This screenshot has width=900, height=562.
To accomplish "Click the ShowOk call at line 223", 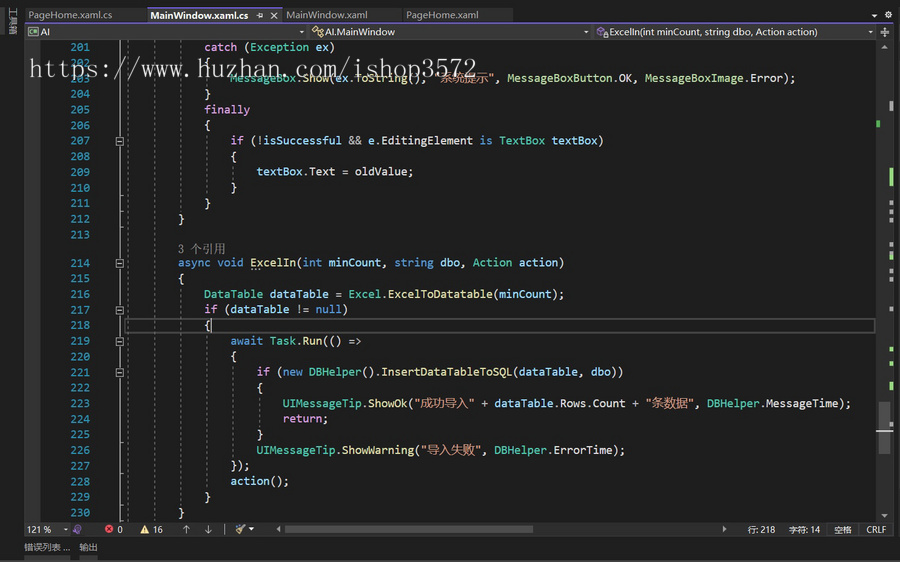I will [x=387, y=404].
